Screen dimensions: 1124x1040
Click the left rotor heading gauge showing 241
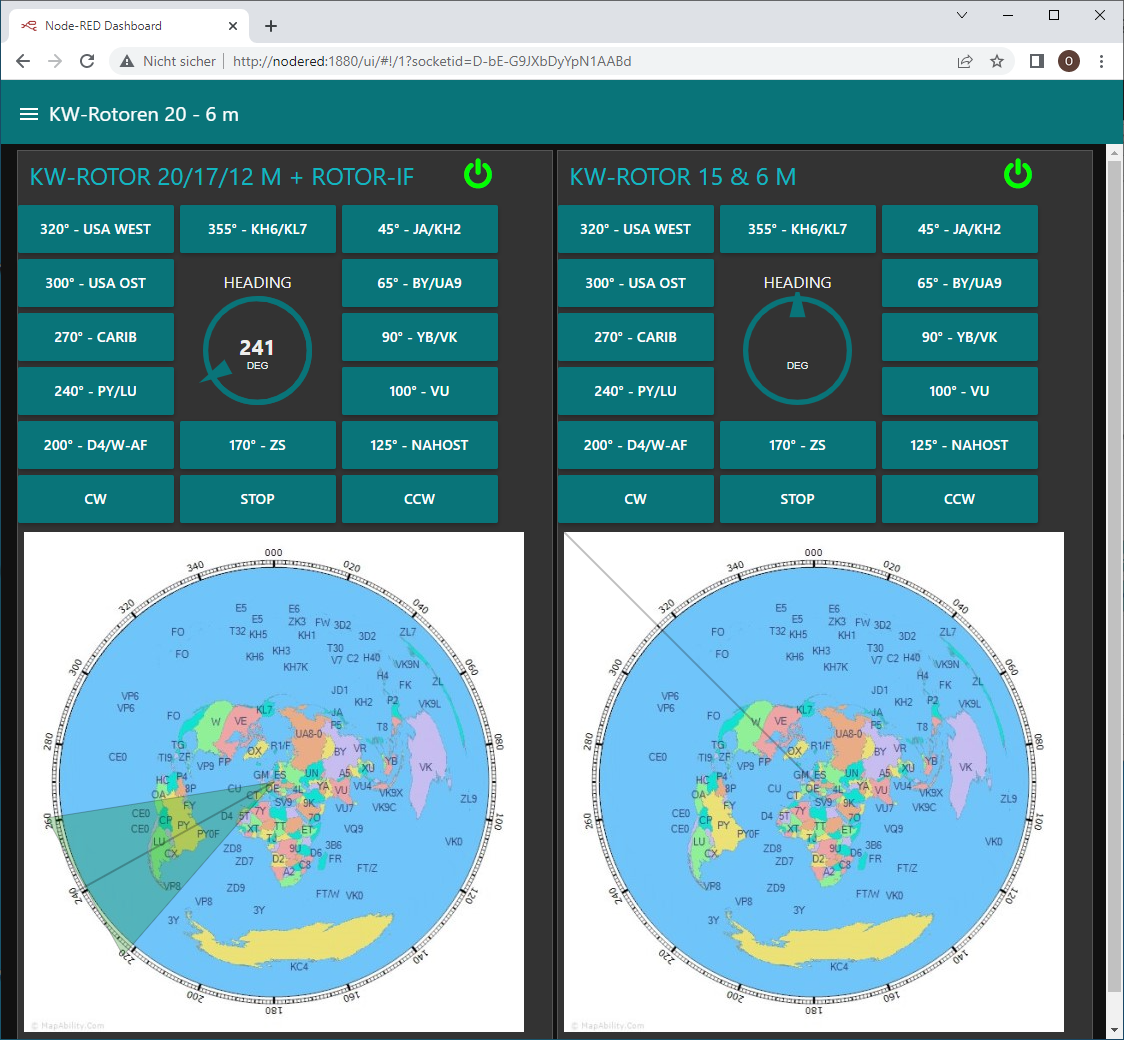[x=257, y=350]
